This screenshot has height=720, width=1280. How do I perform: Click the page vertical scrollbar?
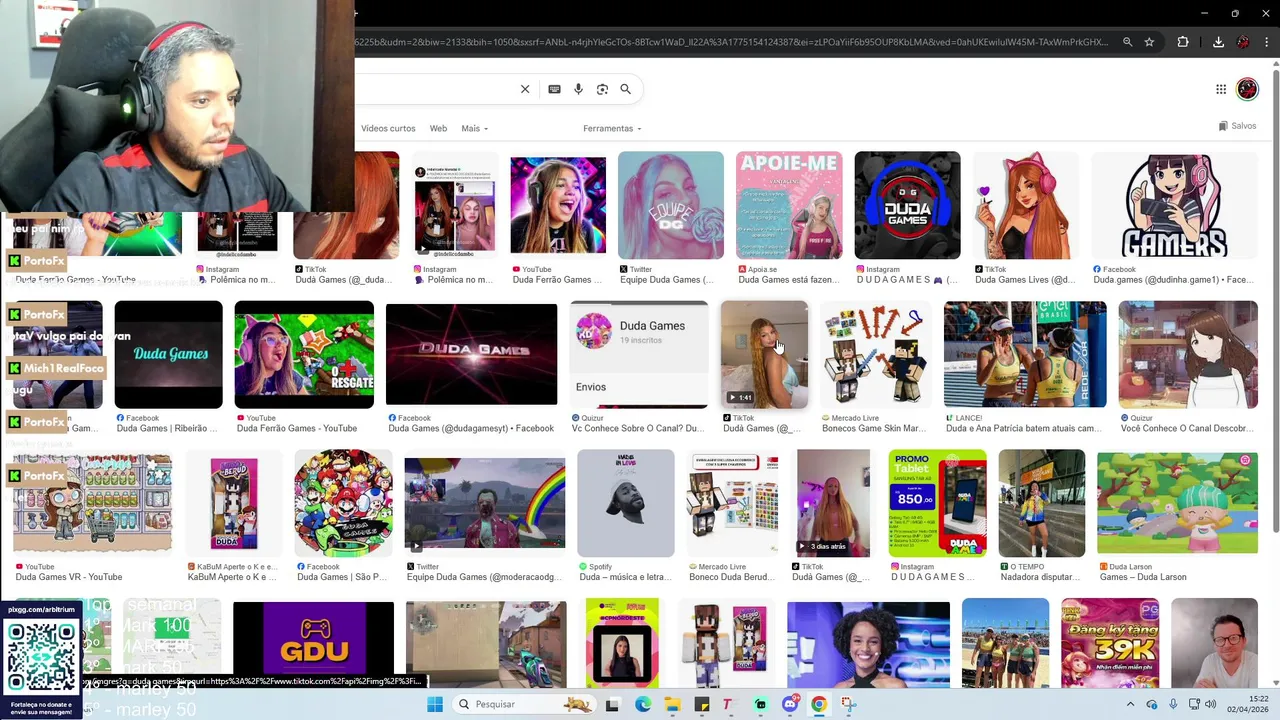(x=1275, y=375)
